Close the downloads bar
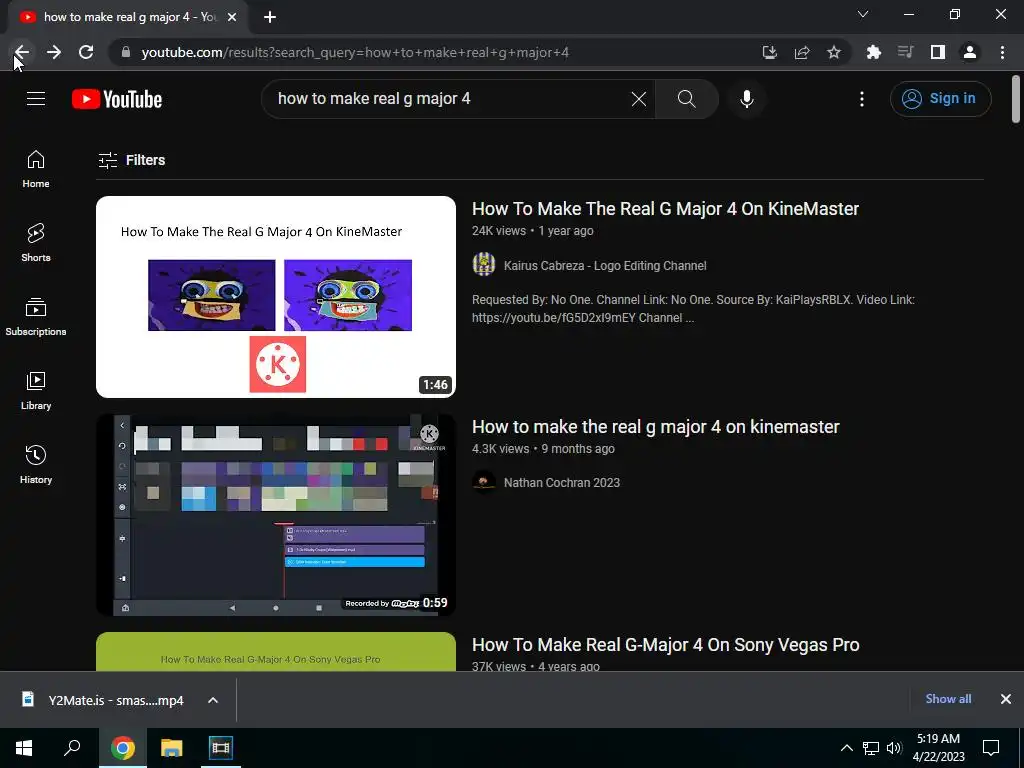This screenshot has width=1024, height=768. pyautogui.click(x=1006, y=699)
